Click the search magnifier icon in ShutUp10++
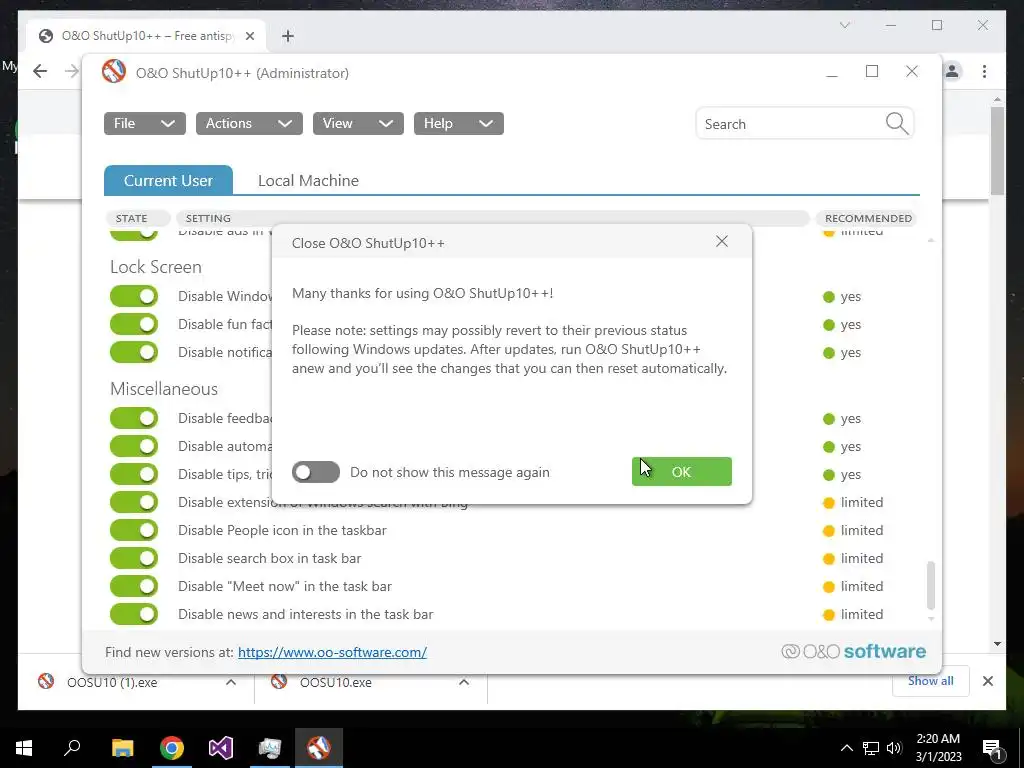 [x=897, y=123]
